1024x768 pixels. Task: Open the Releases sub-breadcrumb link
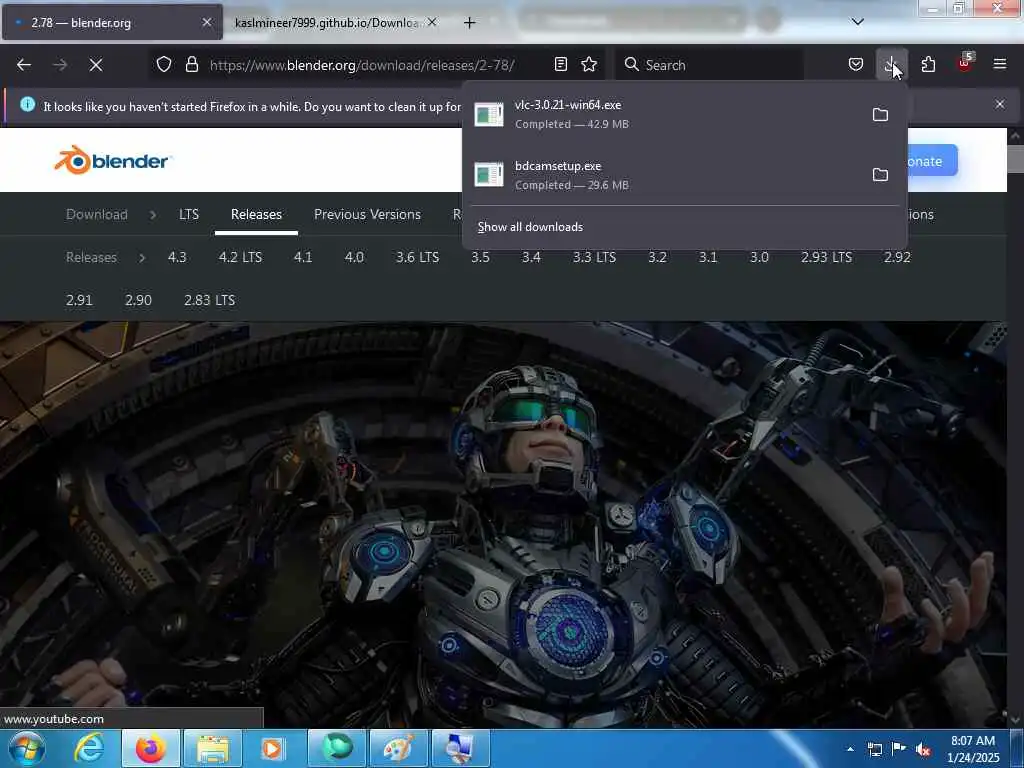[91, 257]
